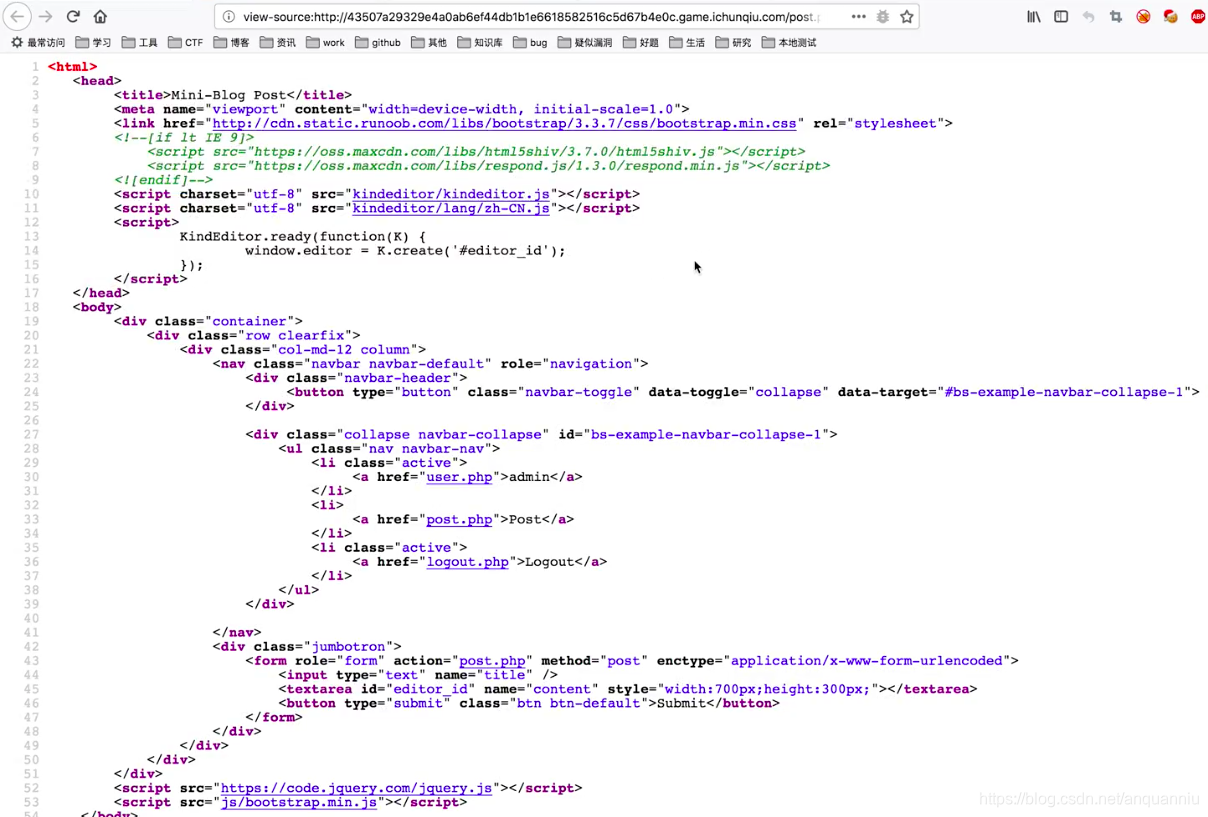
Task: Follow the user.php link
Action: (x=459, y=477)
